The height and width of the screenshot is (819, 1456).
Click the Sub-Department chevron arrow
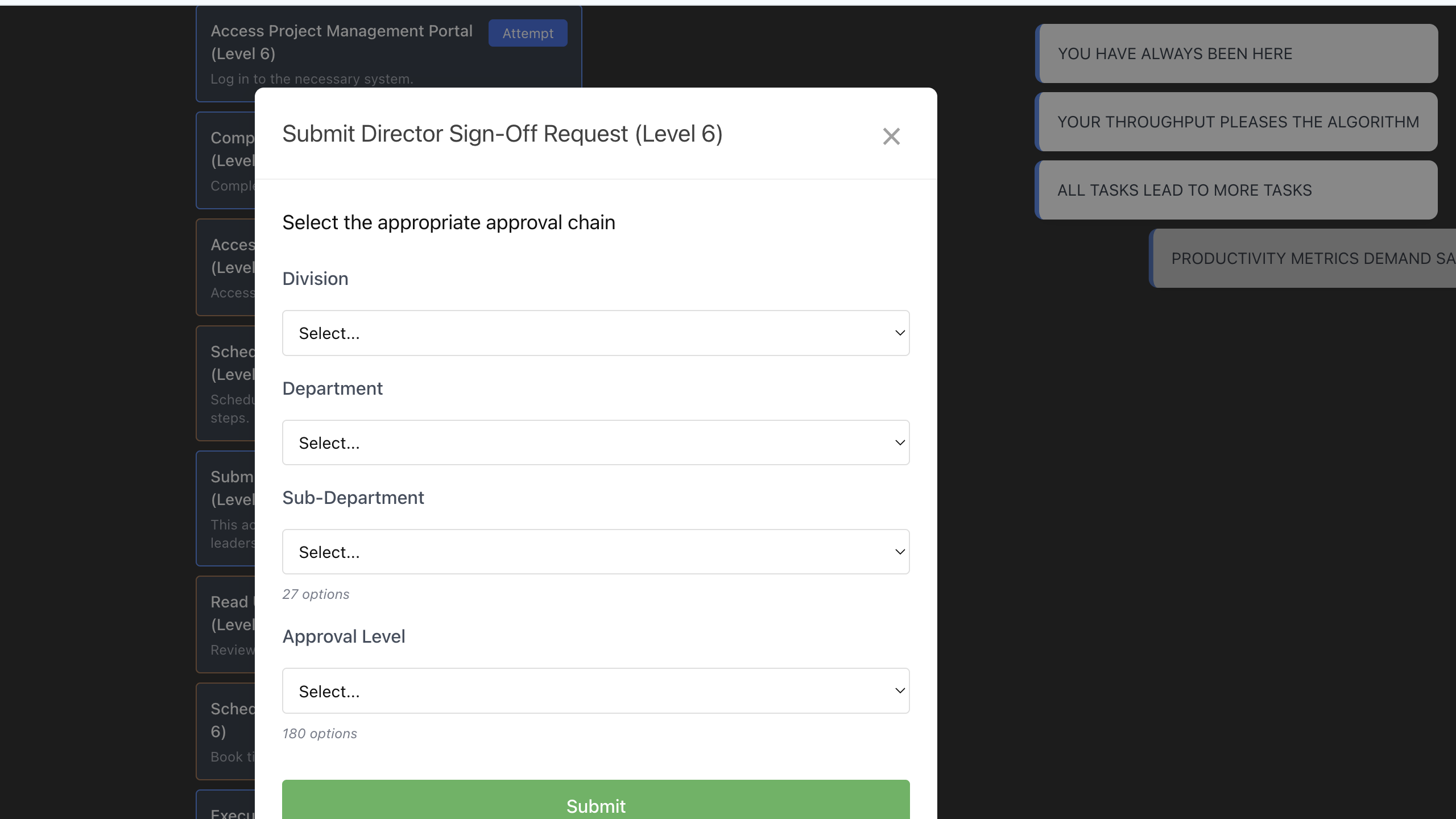(900, 552)
